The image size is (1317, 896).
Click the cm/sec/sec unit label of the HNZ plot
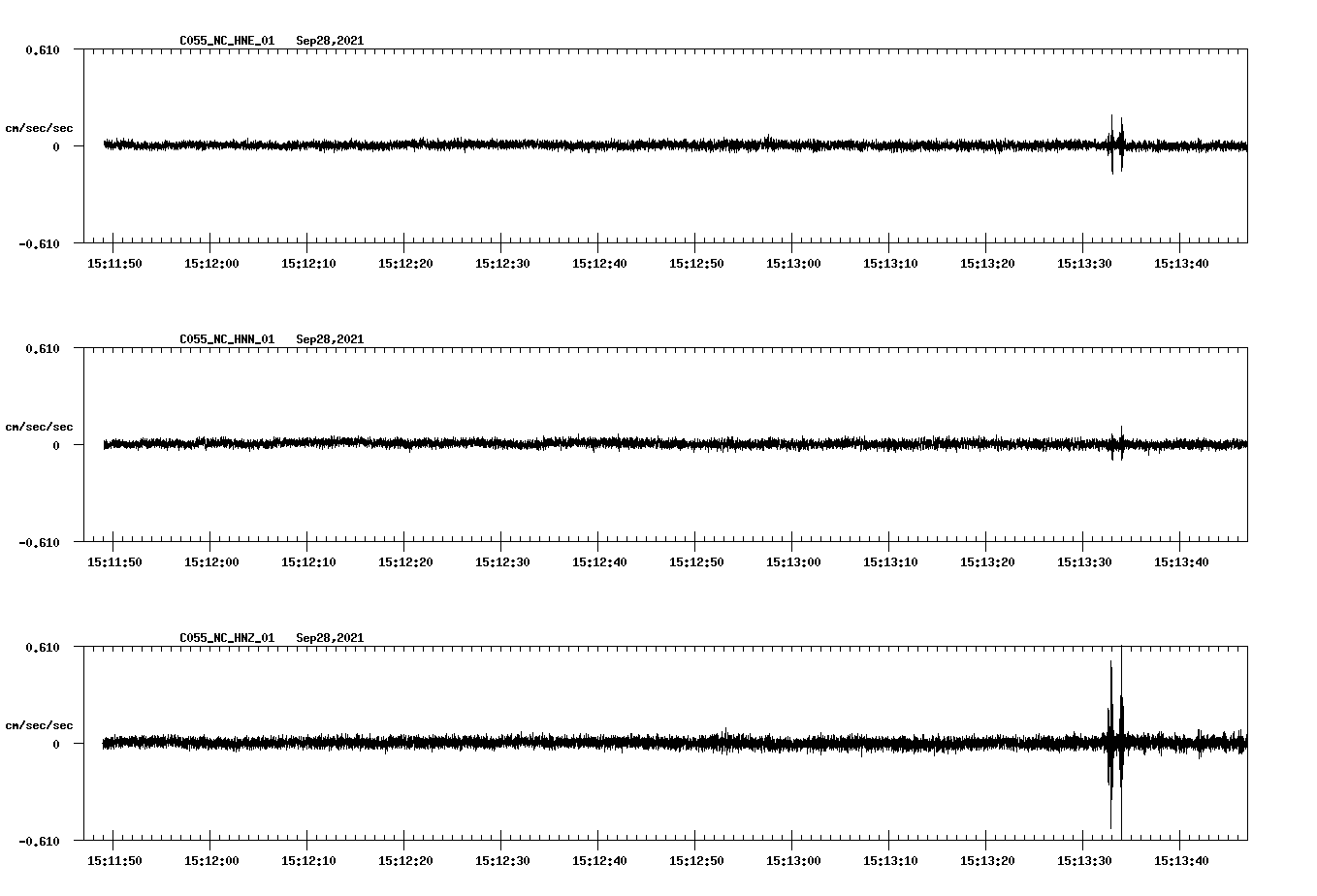click(39, 725)
